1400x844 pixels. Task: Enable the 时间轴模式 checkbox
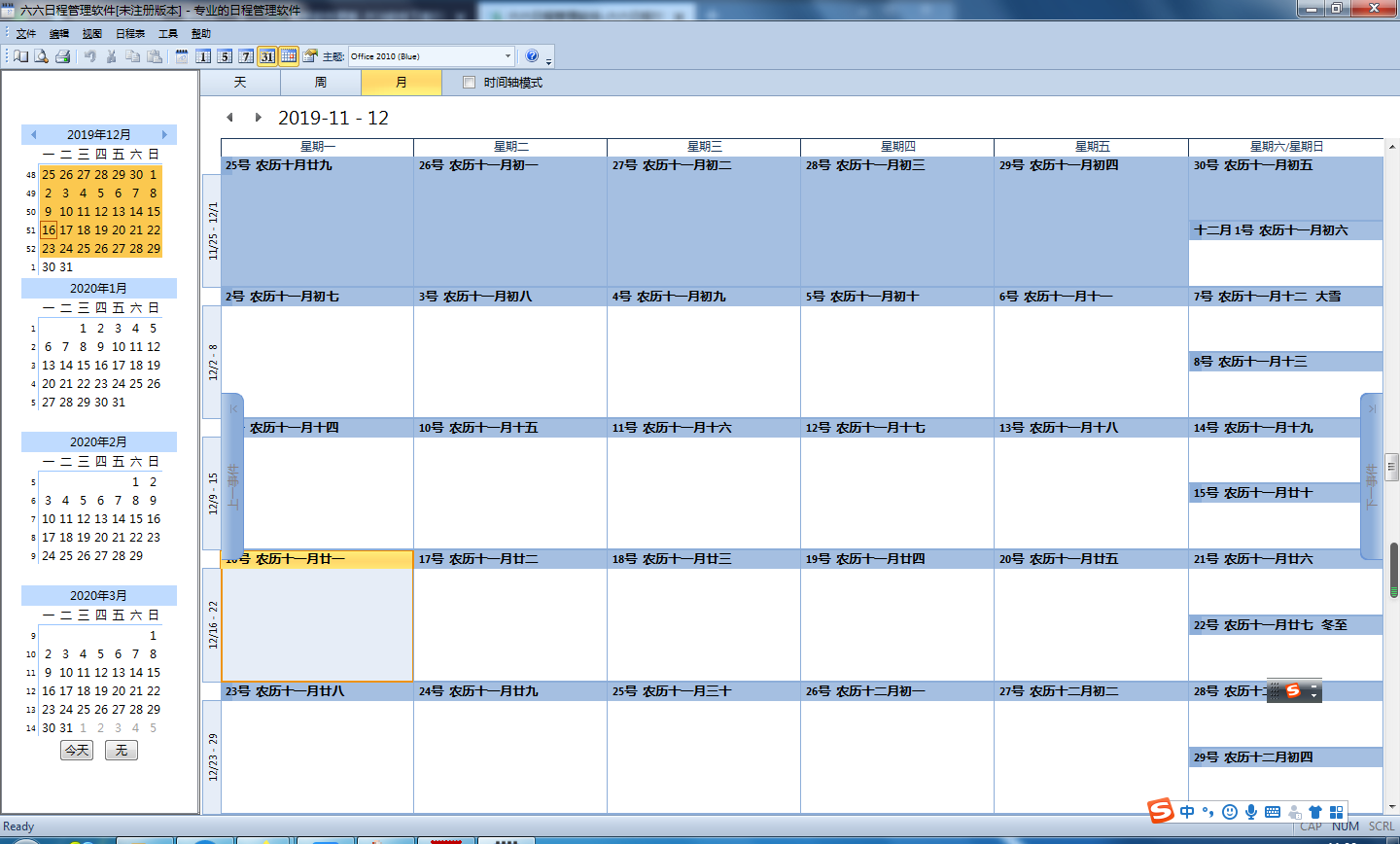pos(470,83)
